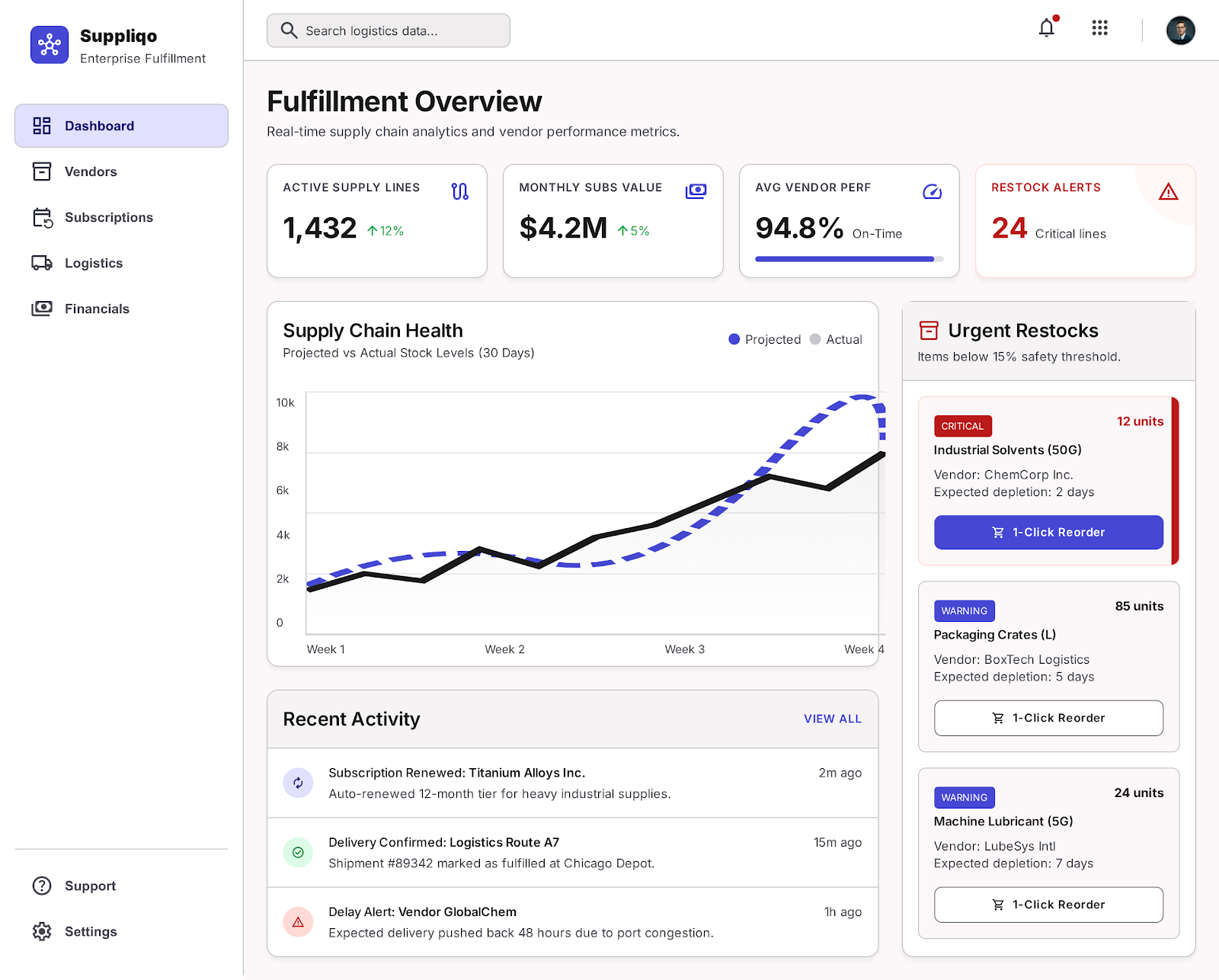Reorder Packaging Crates with 1-Click Reorder

tap(1048, 718)
